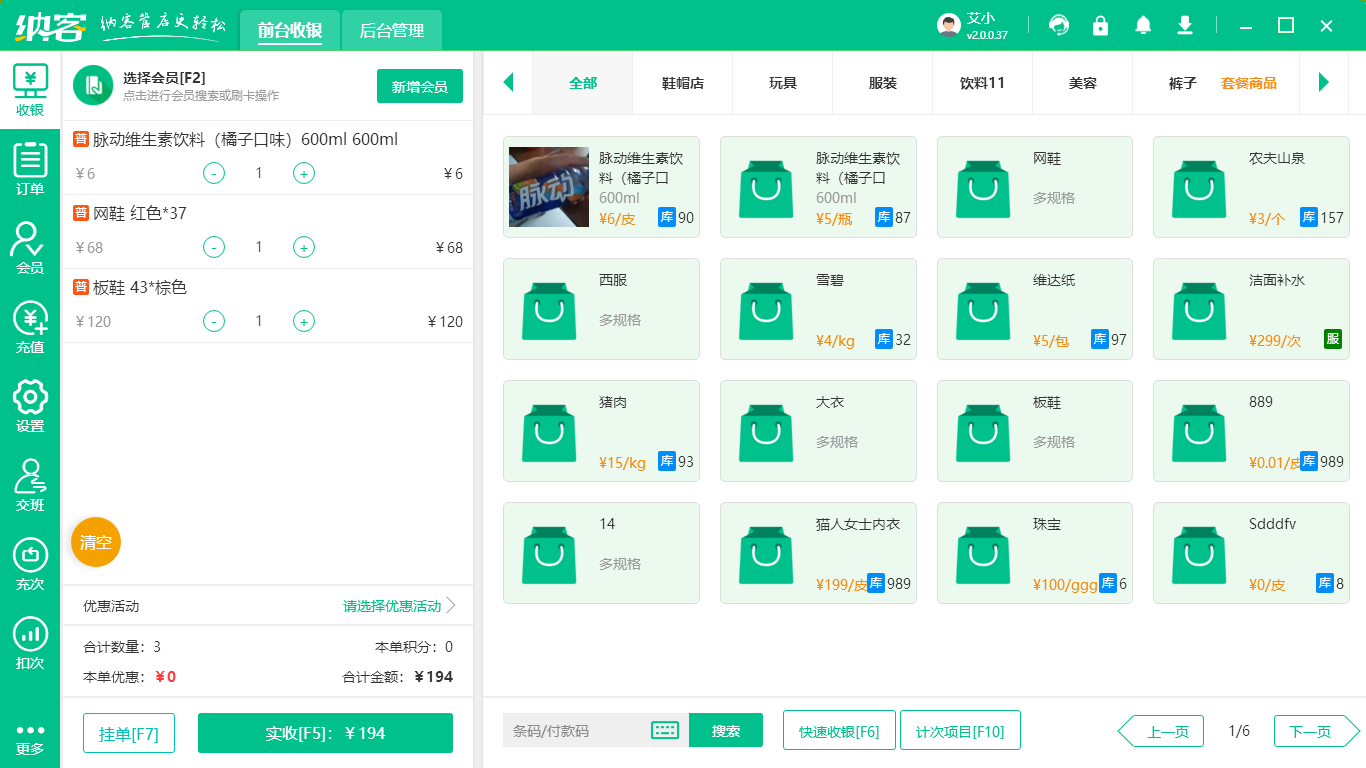Select the 全部 category tab

583,83
